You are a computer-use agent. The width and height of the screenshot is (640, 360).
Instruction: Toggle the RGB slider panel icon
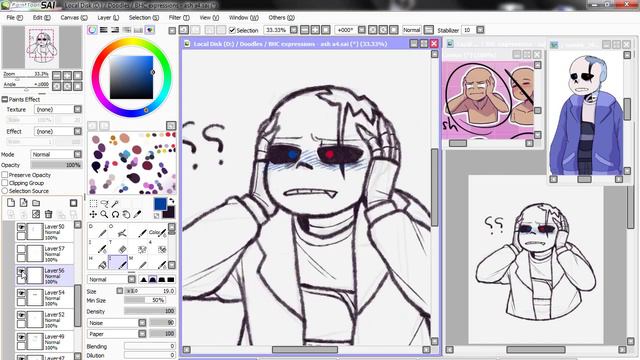(104, 30)
